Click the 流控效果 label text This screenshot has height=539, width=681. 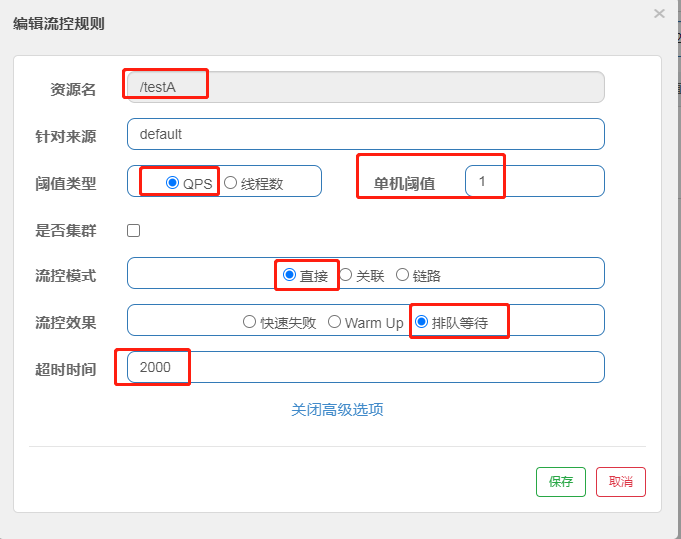click(x=66, y=323)
